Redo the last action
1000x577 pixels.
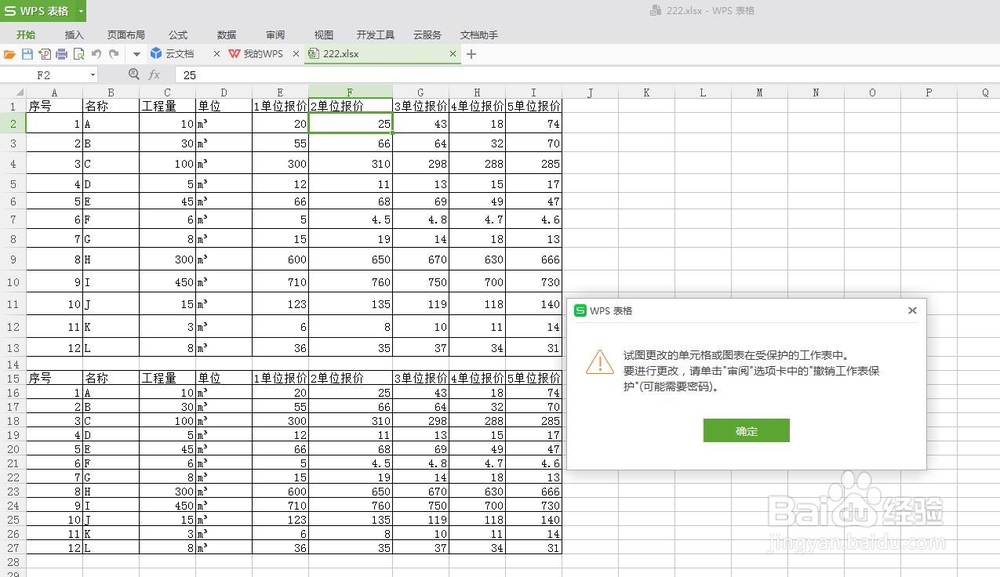pos(114,54)
